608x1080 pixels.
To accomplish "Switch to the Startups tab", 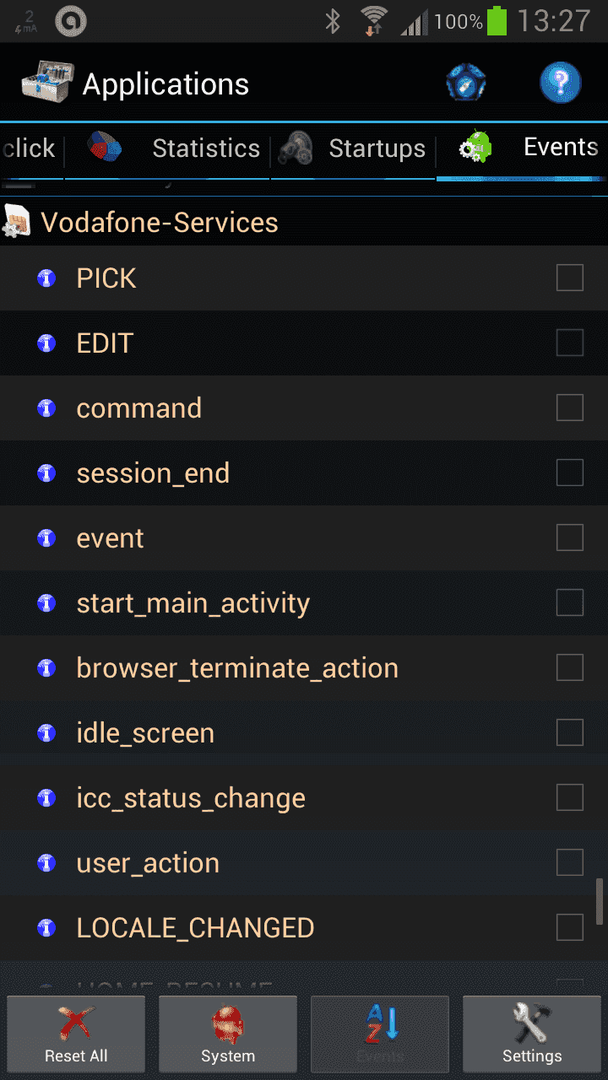I will pos(377,148).
